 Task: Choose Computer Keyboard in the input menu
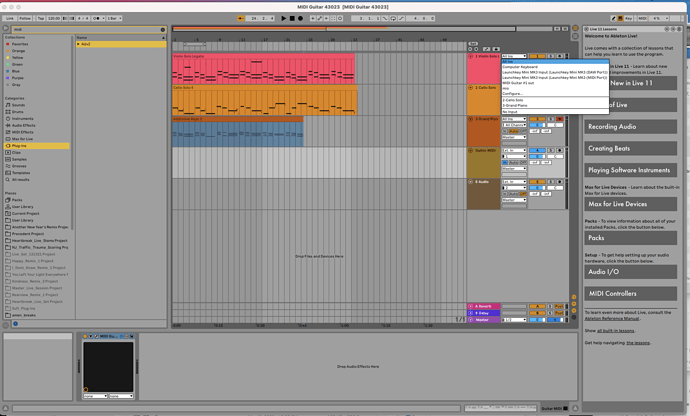[x=555, y=66]
